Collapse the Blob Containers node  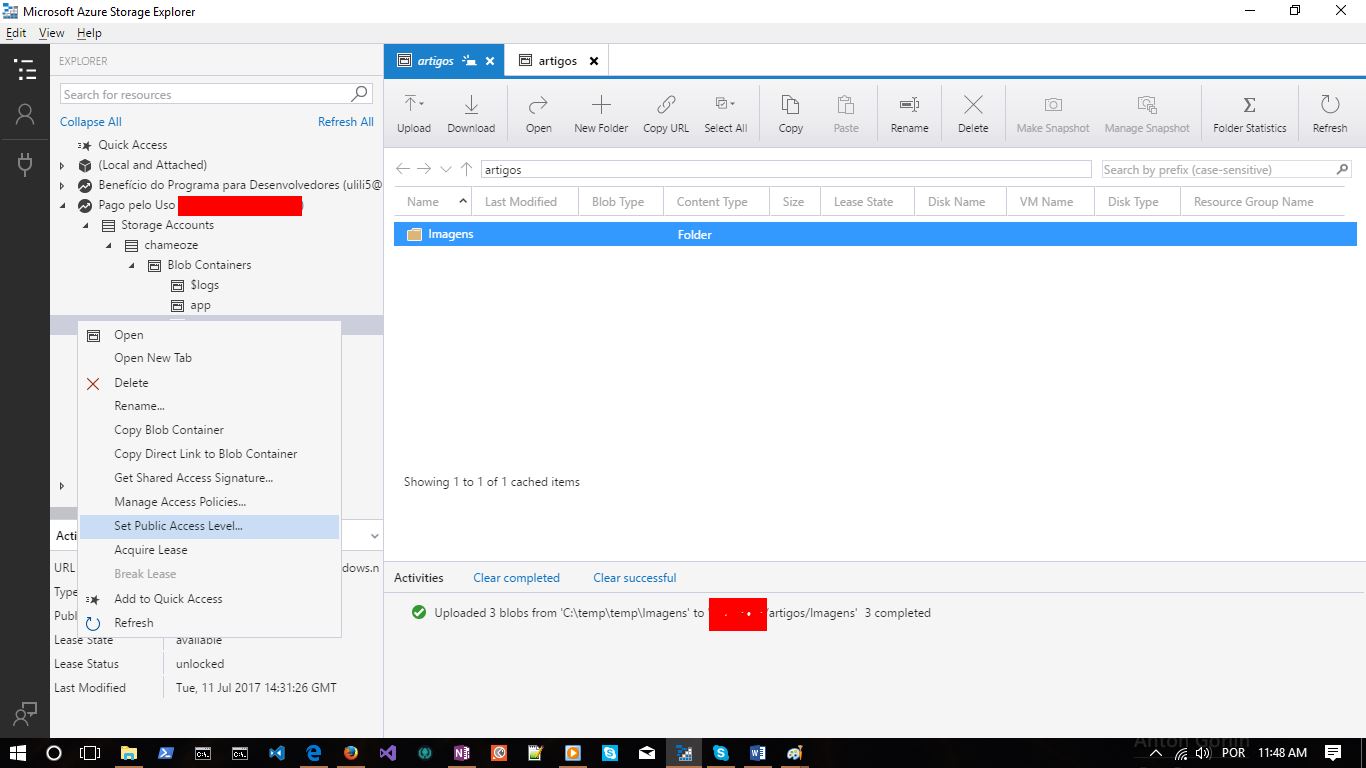[x=131, y=265]
